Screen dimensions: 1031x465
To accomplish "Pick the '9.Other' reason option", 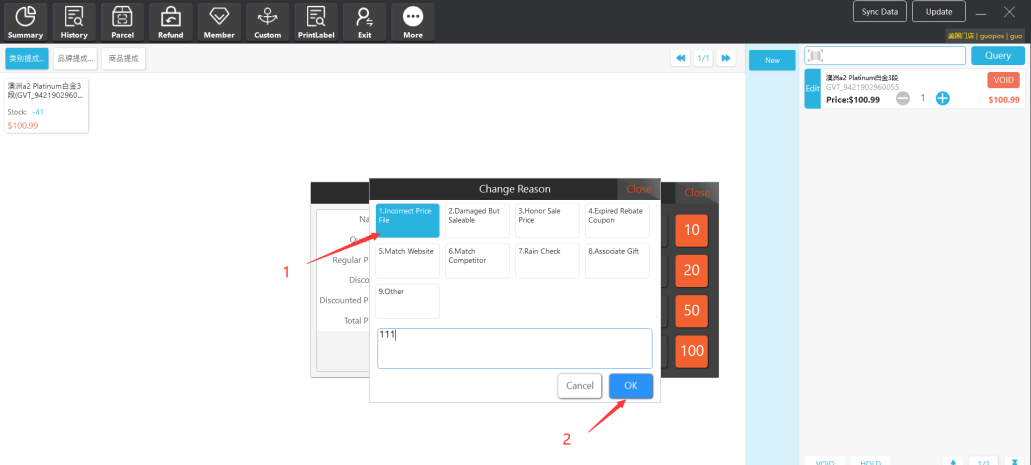I will 407,301.
